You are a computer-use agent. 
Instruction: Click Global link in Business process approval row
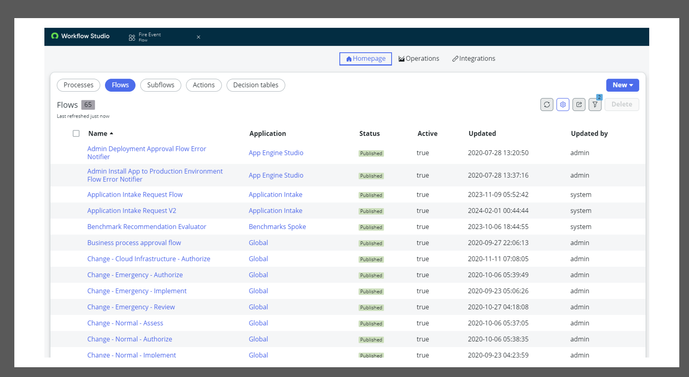point(258,243)
